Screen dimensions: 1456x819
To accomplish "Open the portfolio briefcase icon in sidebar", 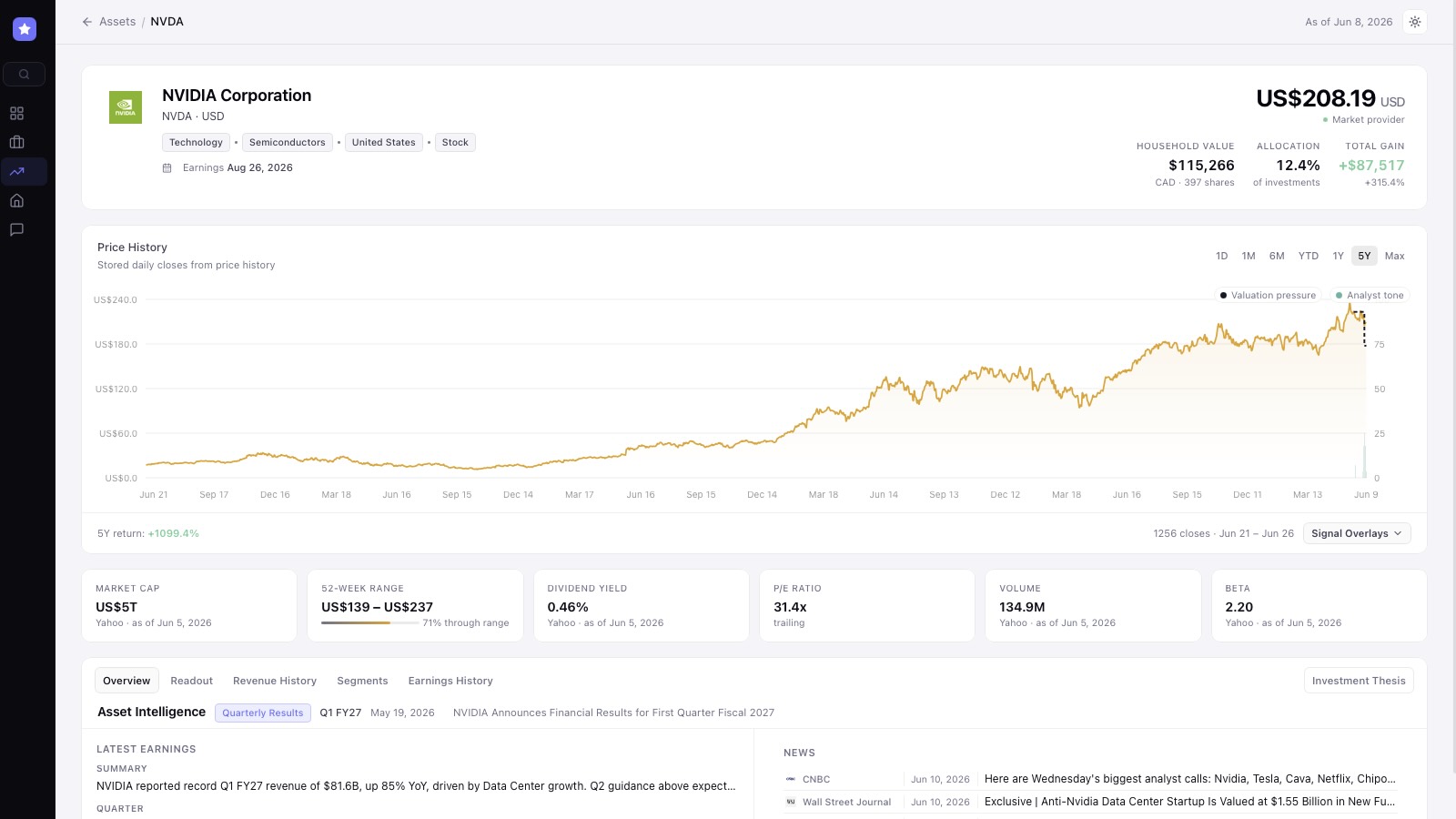I will (16, 142).
